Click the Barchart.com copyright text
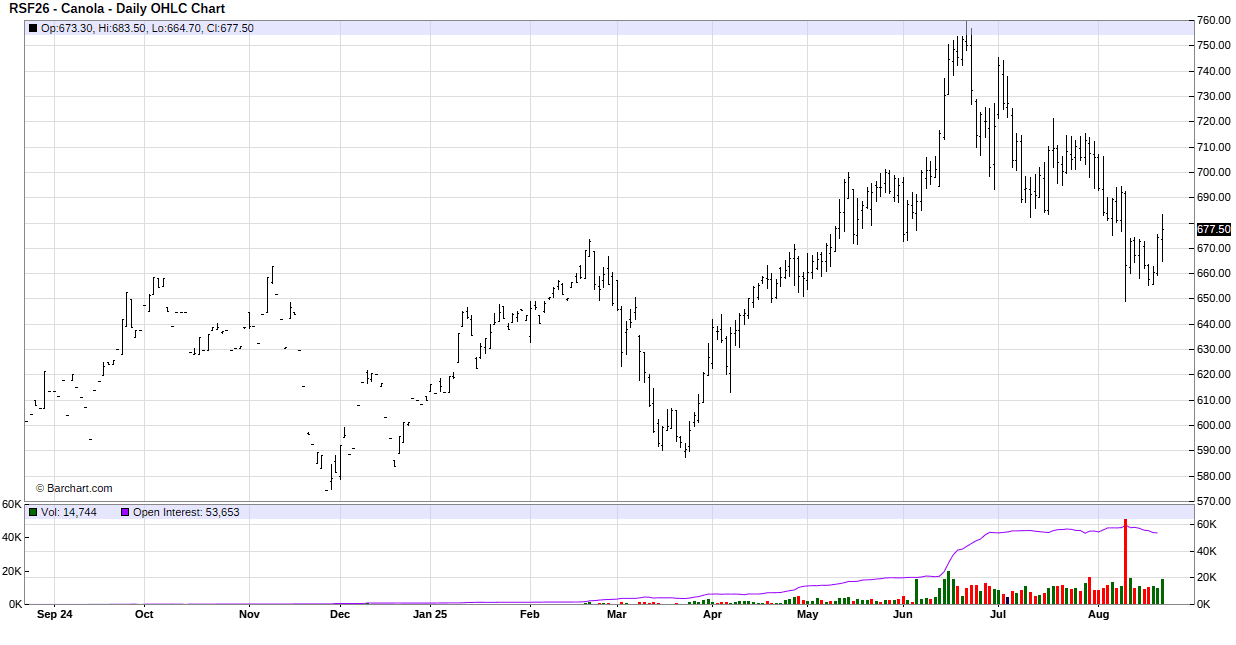1236x645 pixels. (x=74, y=489)
